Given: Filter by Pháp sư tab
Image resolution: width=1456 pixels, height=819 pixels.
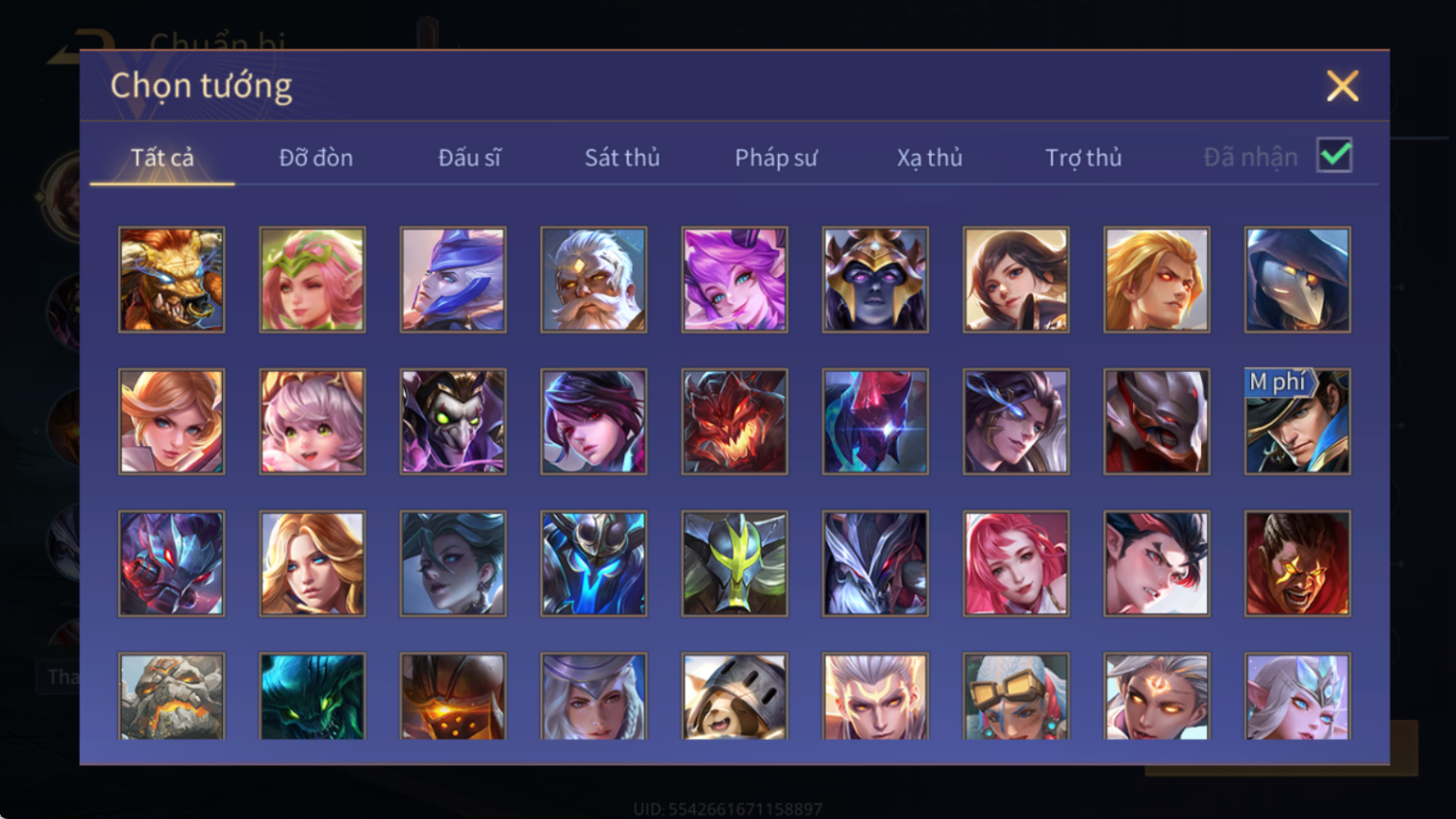Looking at the screenshot, I should pos(776,158).
